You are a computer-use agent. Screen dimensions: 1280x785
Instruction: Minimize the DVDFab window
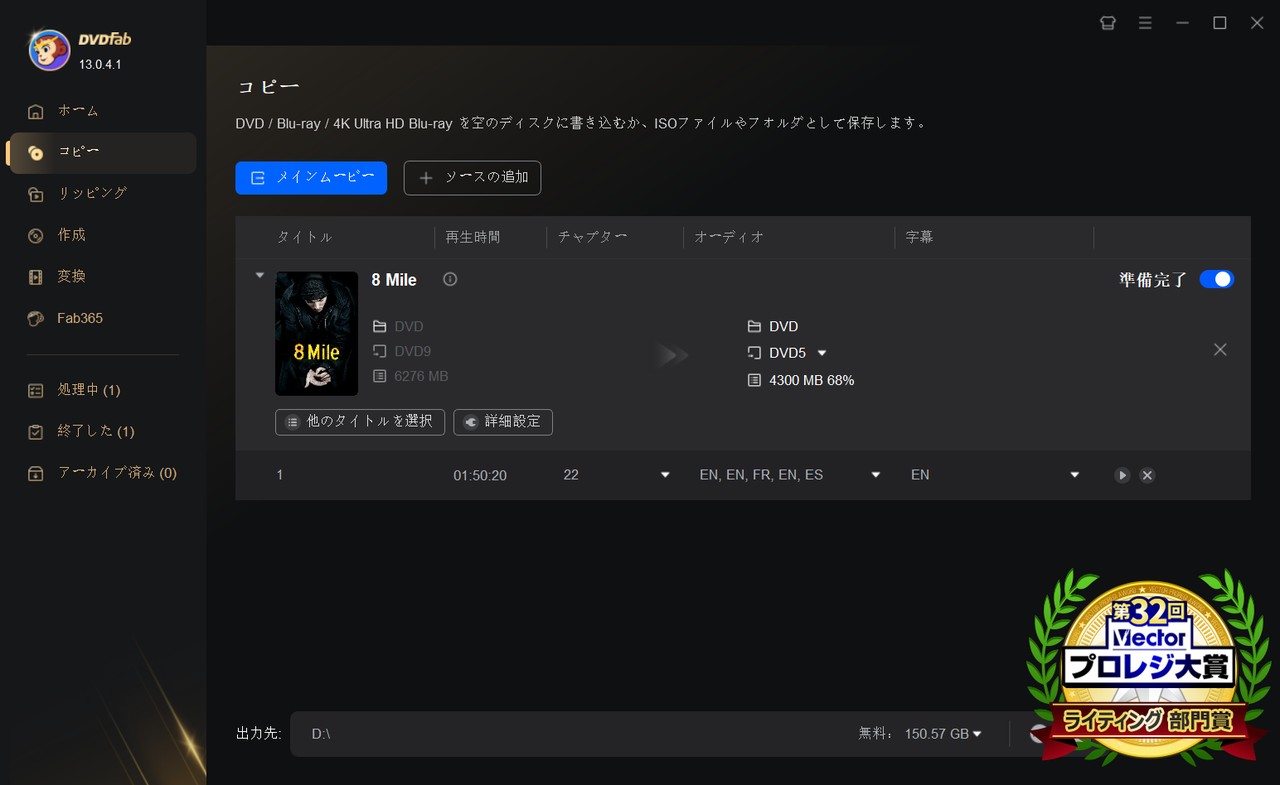pyautogui.click(x=1183, y=23)
